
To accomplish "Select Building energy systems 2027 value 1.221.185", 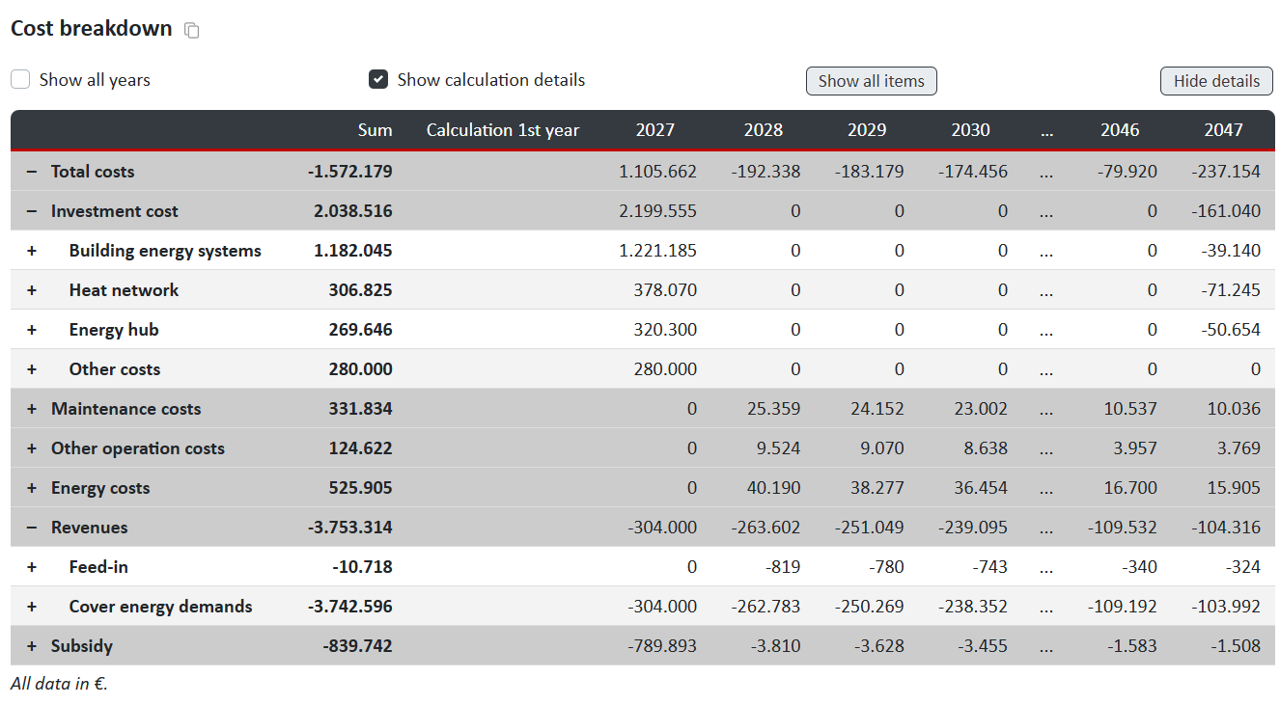I will coord(658,251).
